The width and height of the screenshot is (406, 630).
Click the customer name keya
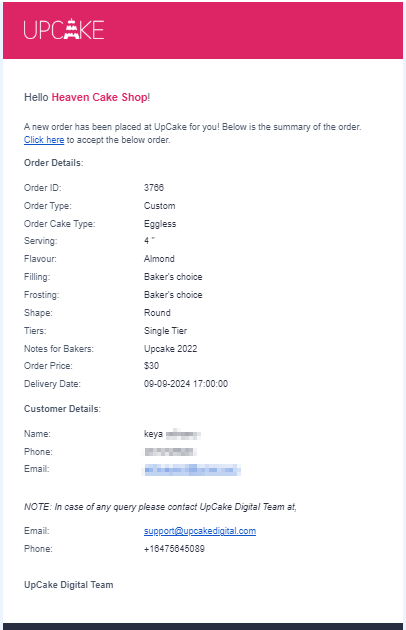(x=153, y=434)
